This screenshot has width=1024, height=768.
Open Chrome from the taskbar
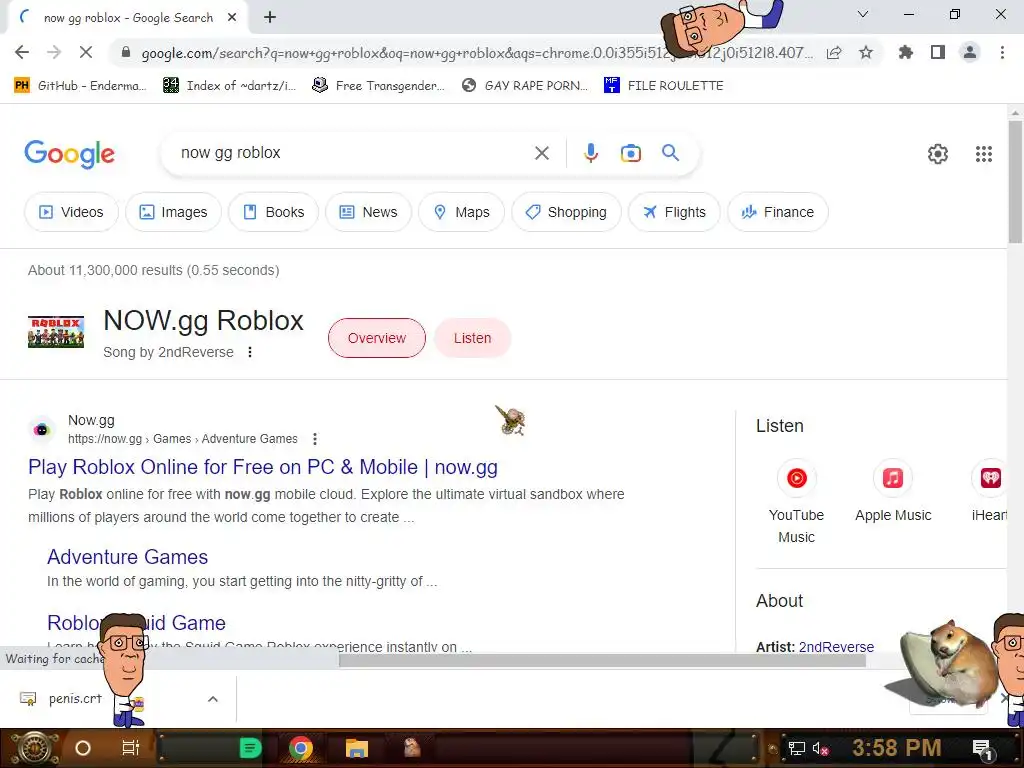click(300, 748)
